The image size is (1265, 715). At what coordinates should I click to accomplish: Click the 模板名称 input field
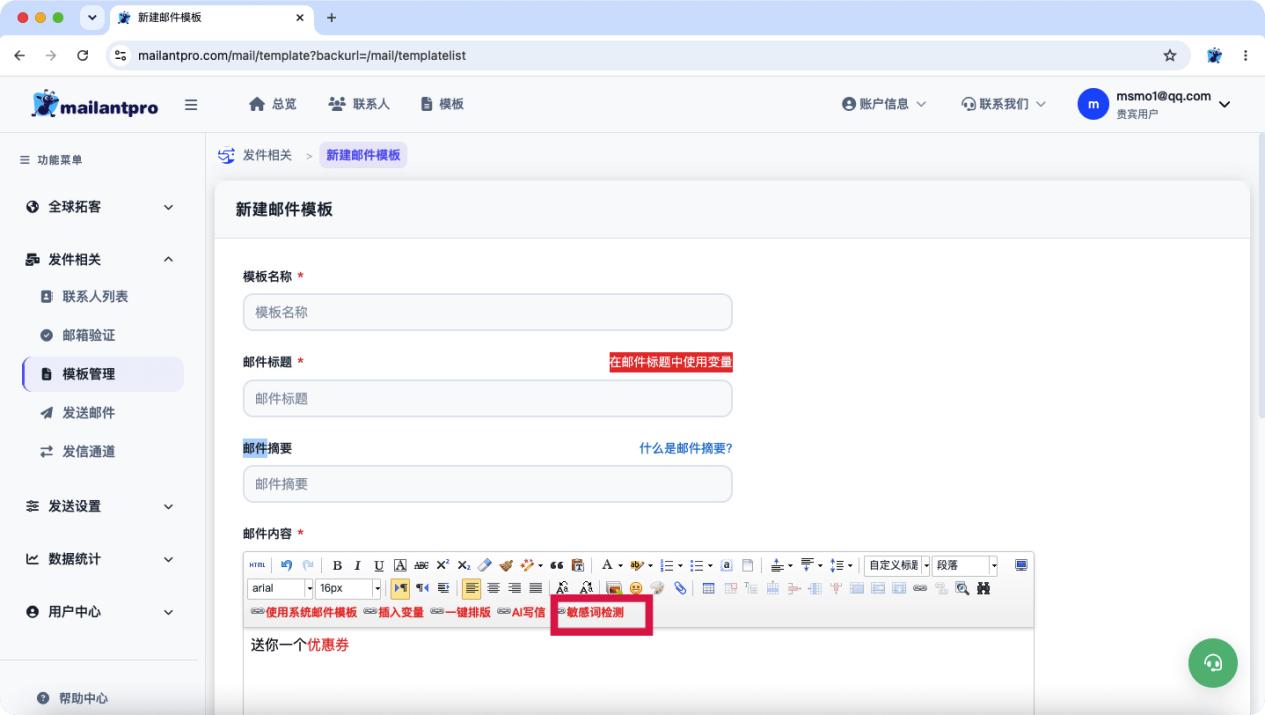[488, 312]
